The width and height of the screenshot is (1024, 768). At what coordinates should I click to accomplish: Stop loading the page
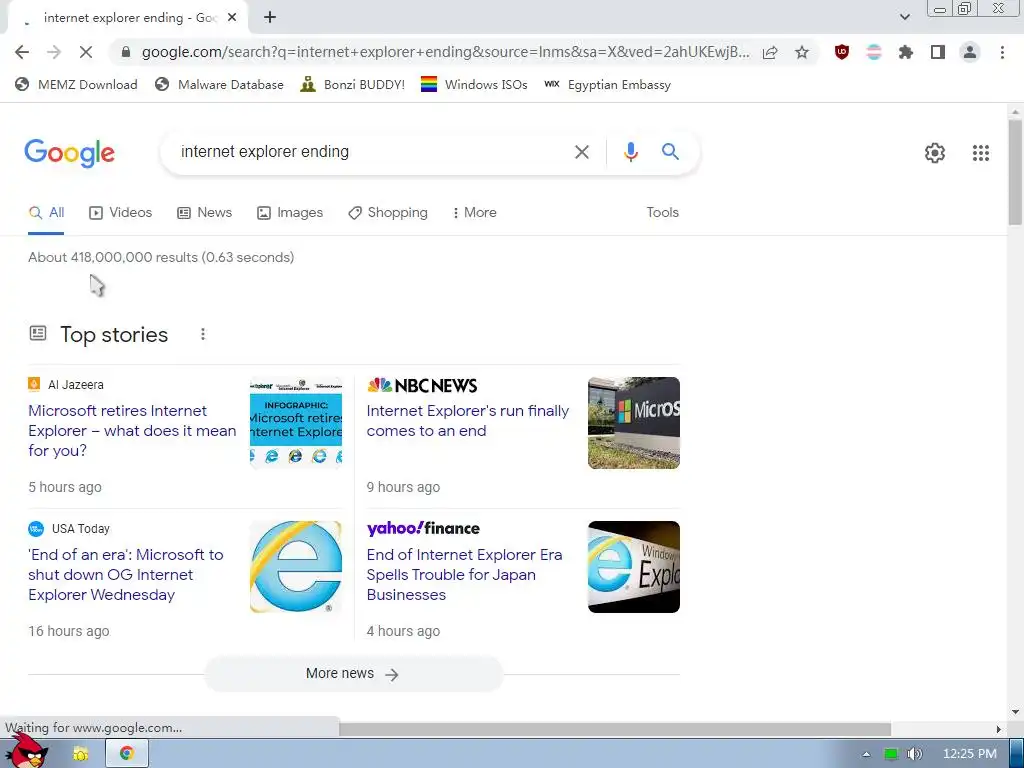tap(86, 52)
